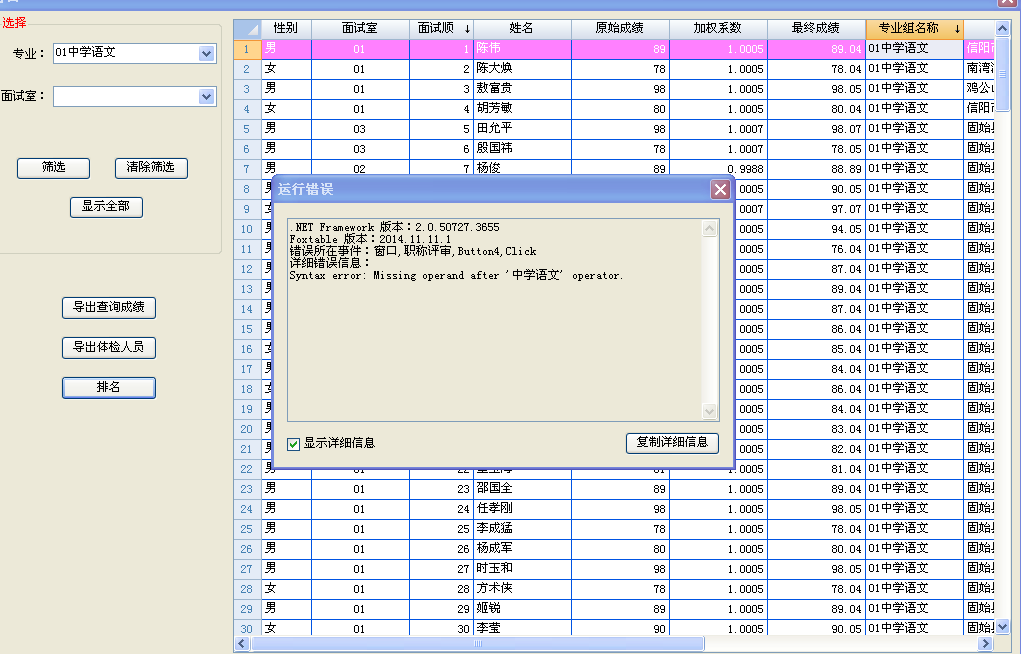Click the name cell 时玉和
This screenshot has height=654, width=1021.
[x=522, y=569]
